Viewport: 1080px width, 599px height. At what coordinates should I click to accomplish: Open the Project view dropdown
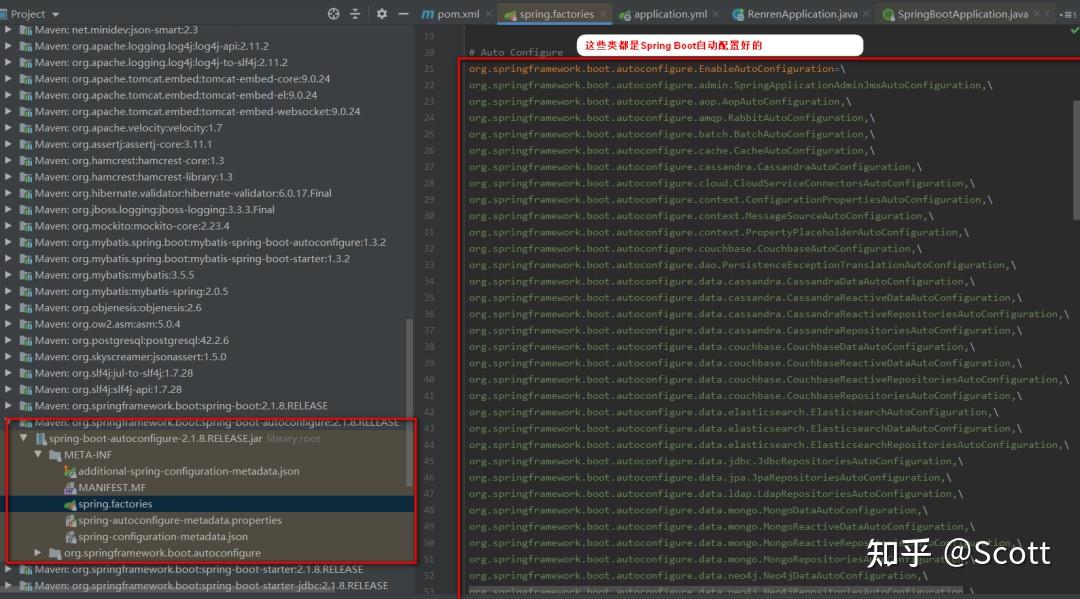[x=34, y=14]
